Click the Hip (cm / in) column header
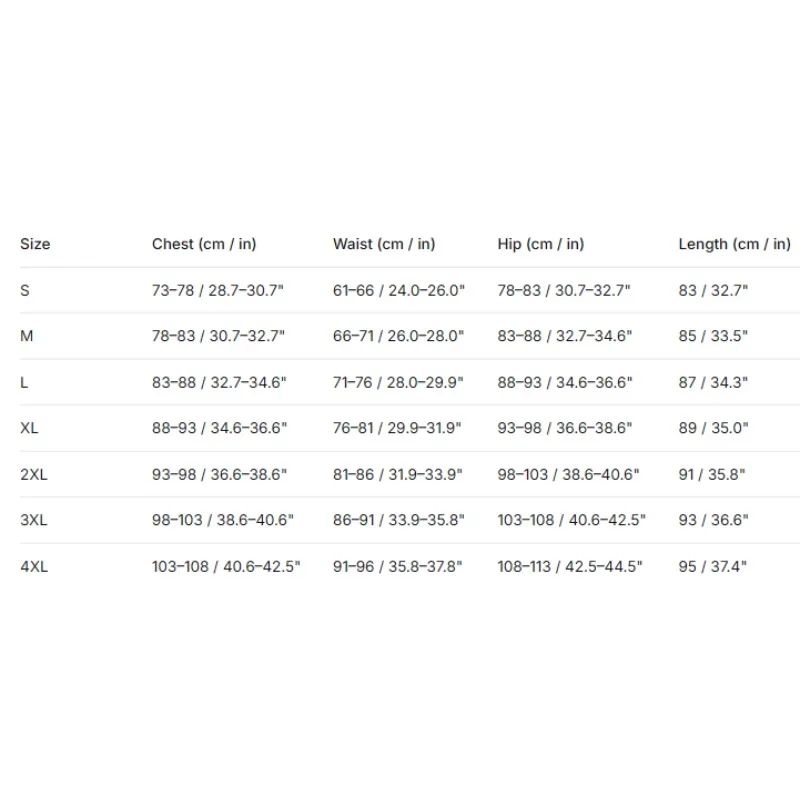This screenshot has width=800, height=800. click(541, 244)
